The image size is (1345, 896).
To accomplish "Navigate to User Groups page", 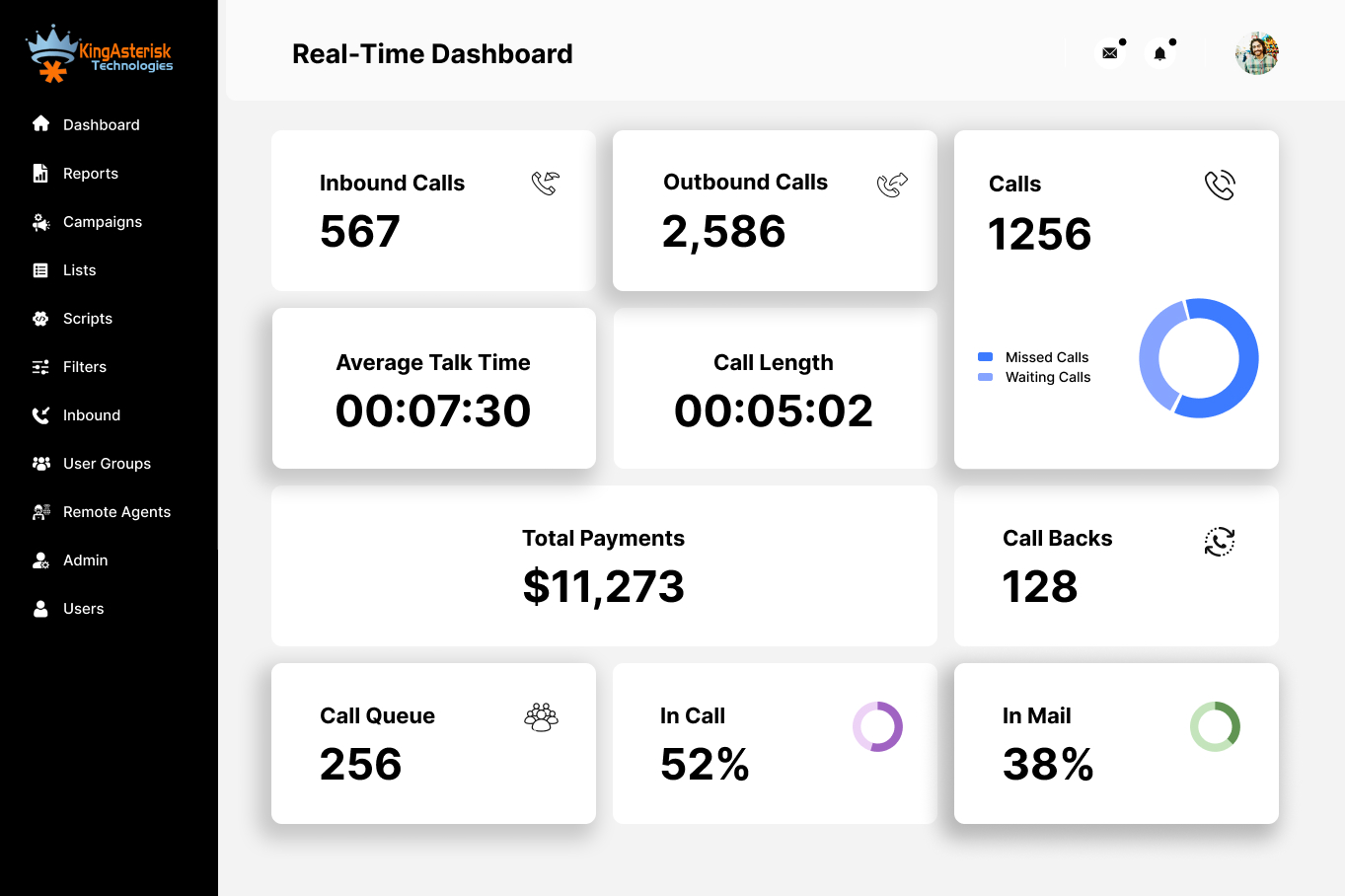I will (107, 463).
